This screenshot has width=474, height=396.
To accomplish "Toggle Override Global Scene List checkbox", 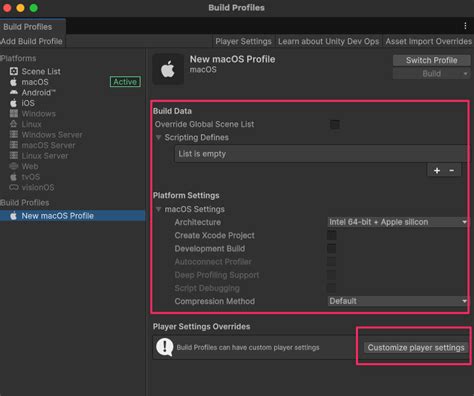I will click(x=335, y=124).
